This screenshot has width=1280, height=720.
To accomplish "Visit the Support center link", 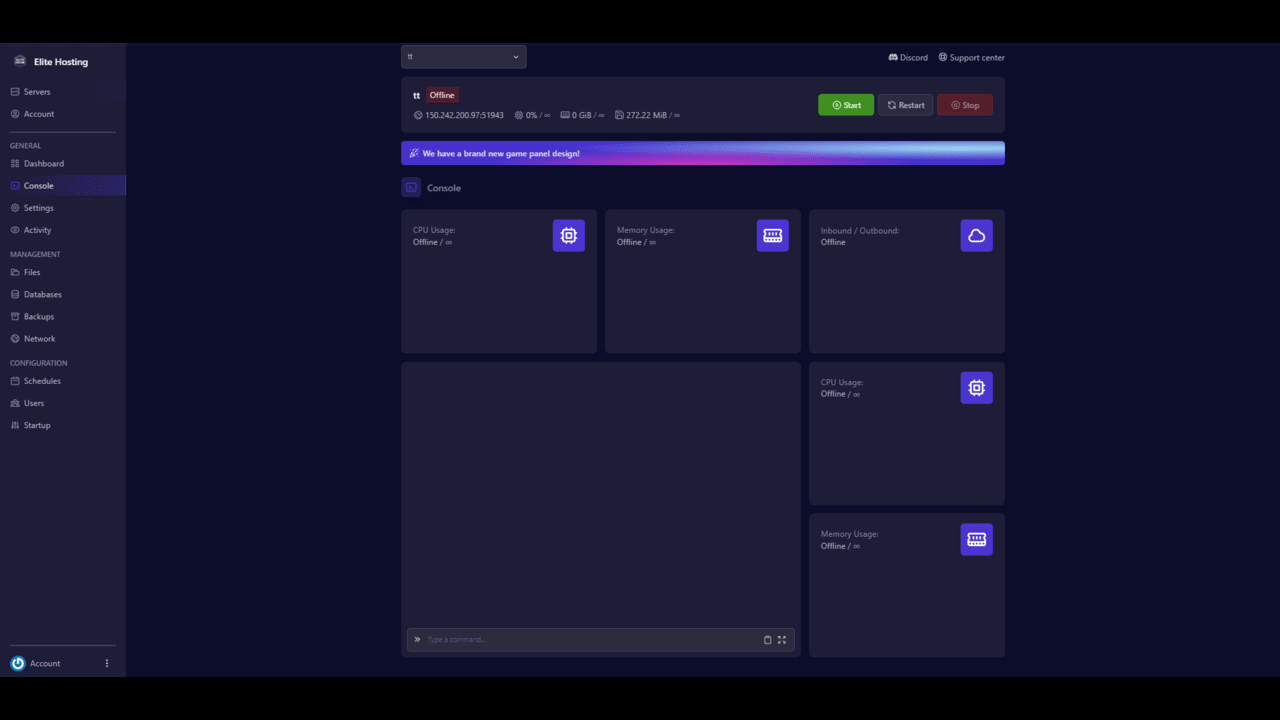I will (x=971, y=58).
